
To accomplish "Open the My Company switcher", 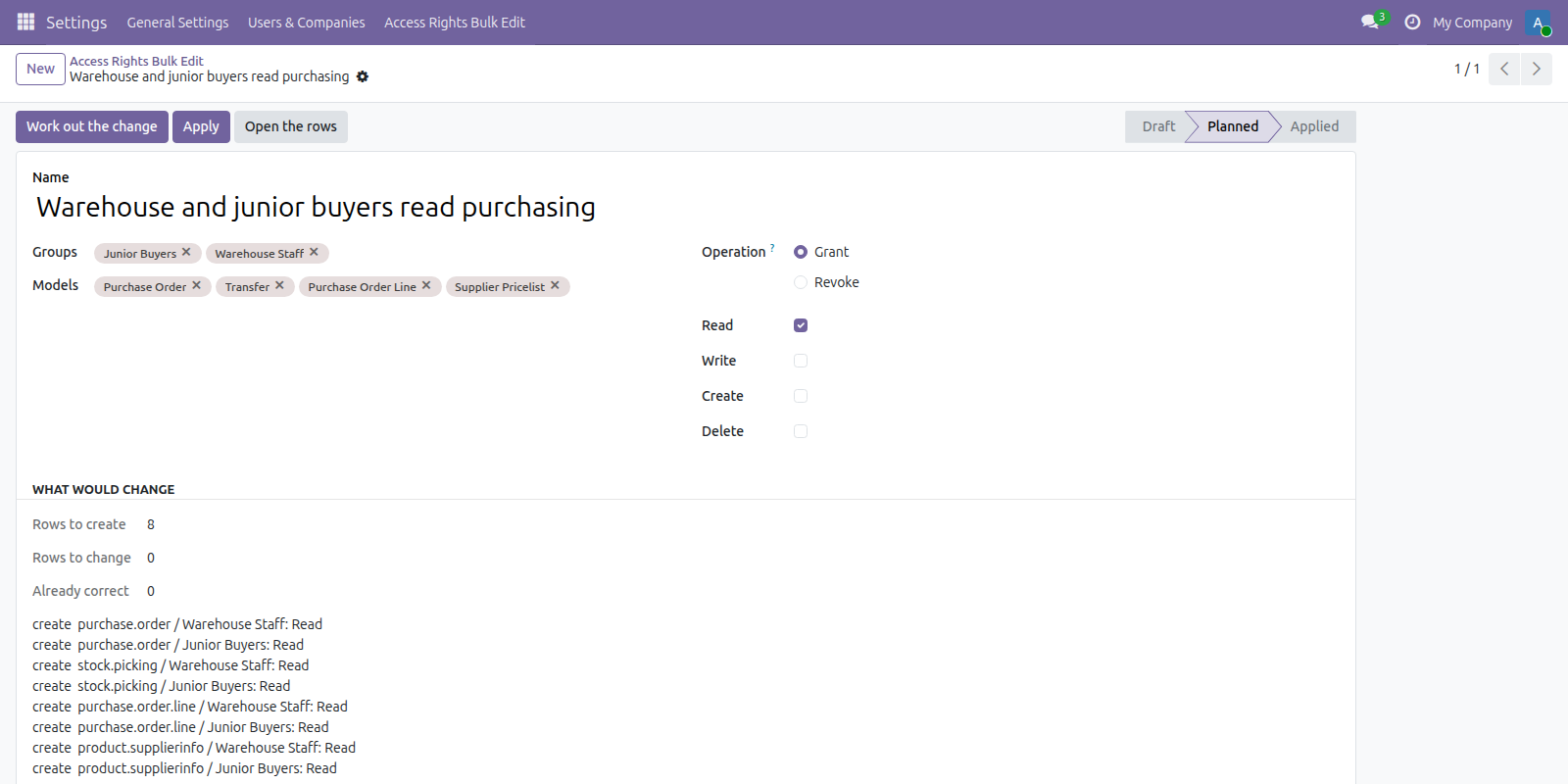I will [1472, 23].
